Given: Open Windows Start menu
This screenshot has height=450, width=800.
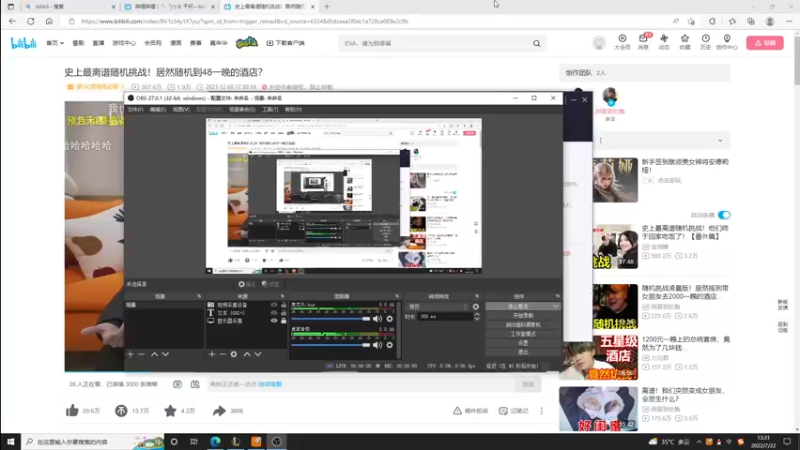Looking at the screenshot, I should coord(10,441).
